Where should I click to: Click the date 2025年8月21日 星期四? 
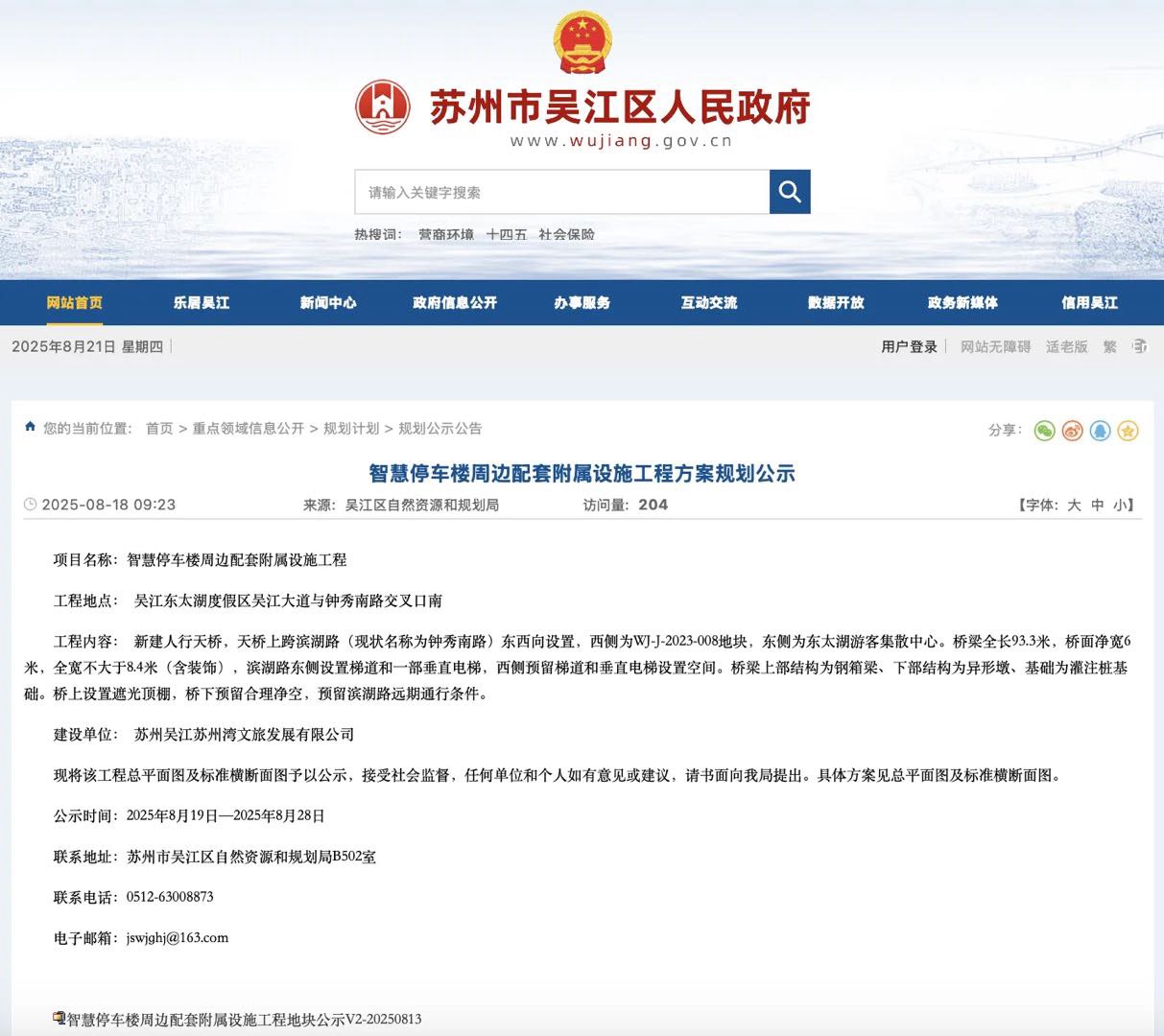[x=87, y=346]
